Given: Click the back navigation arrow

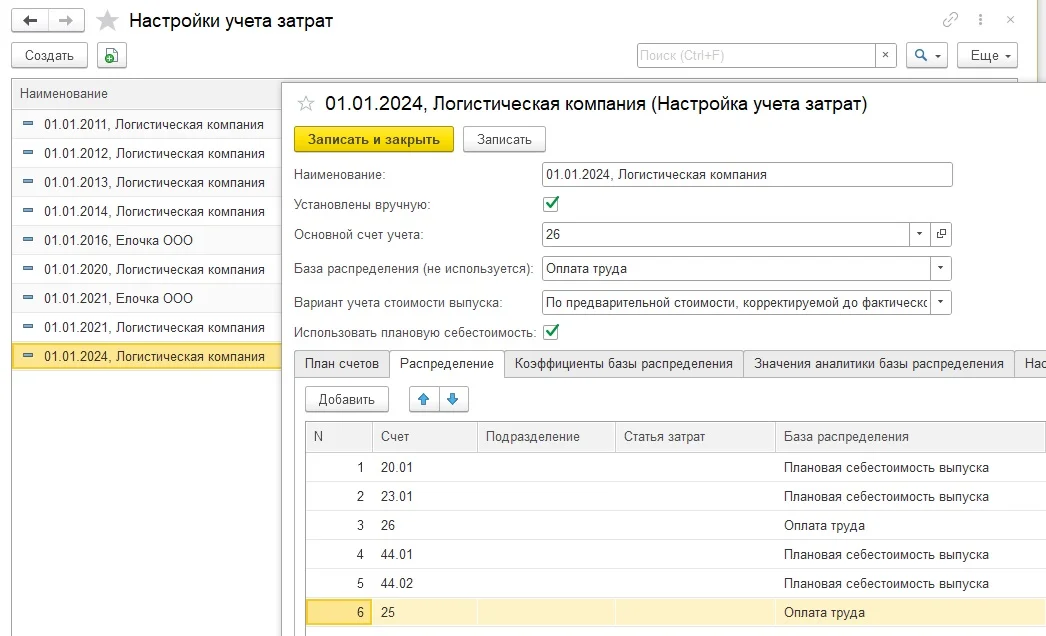Looking at the screenshot, I should click(30, 20).
